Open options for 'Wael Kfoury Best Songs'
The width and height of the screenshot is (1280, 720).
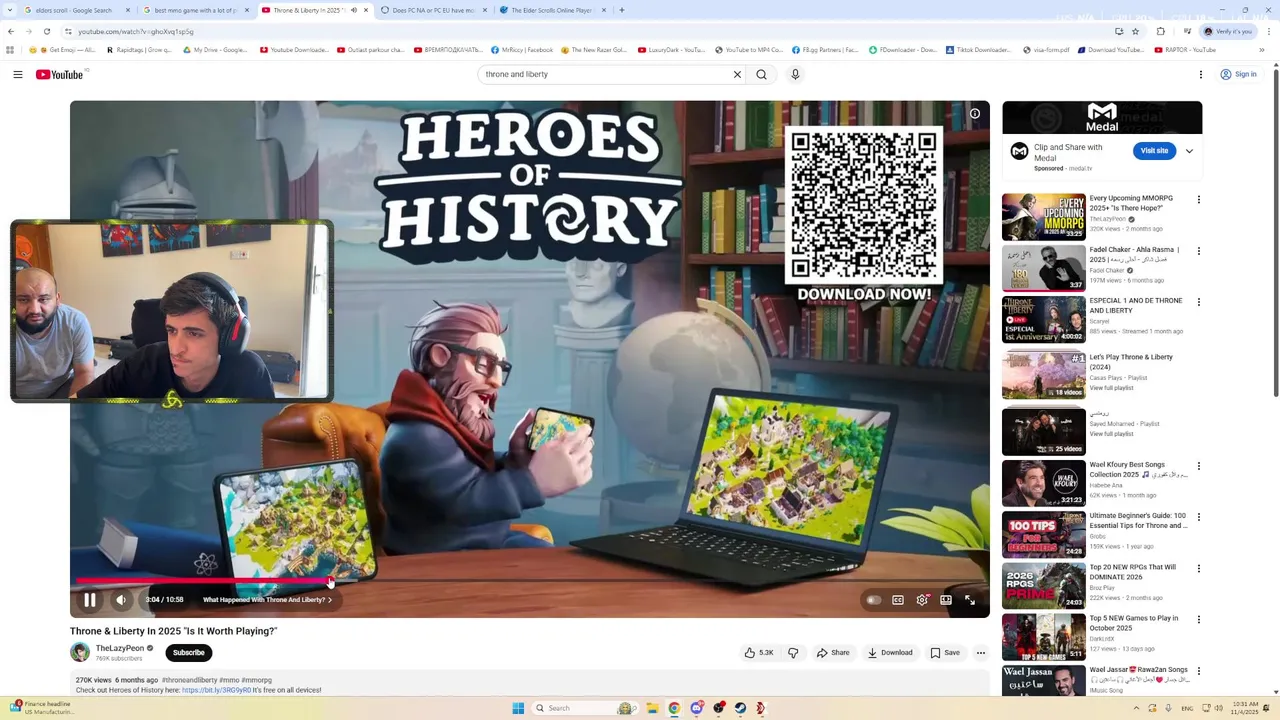pos(1199,466)
